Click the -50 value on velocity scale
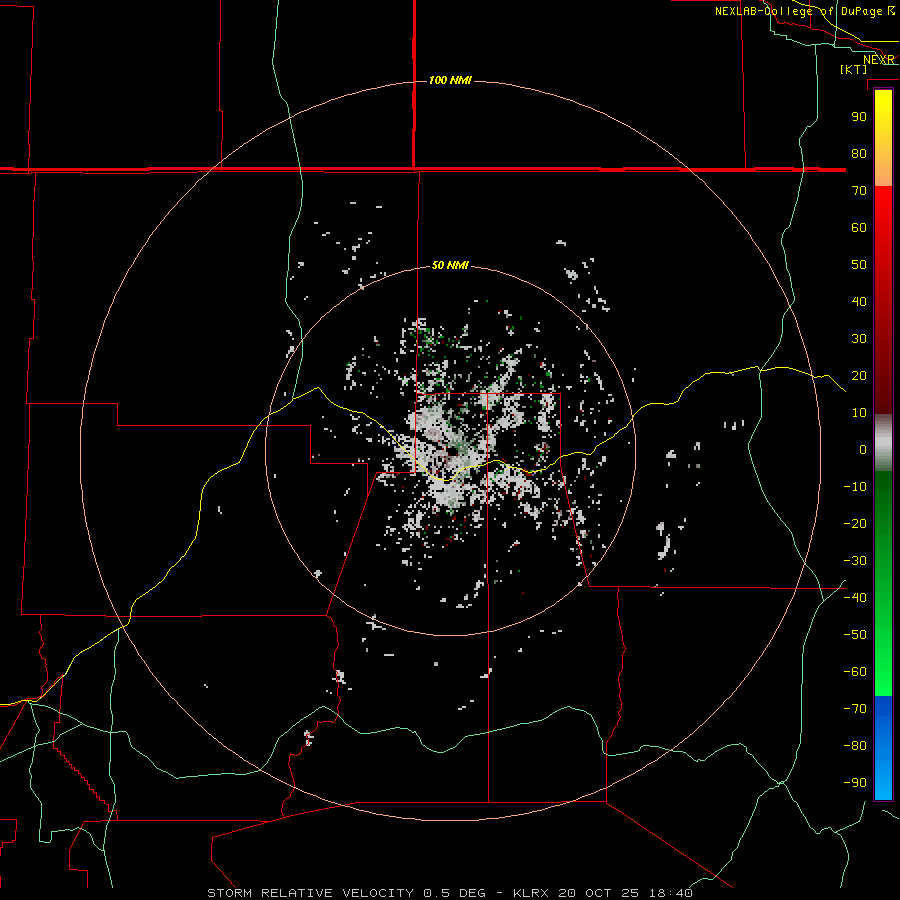The width and height of the screenshot is (900, 900). pyautogui.click(x=855, y=635)
